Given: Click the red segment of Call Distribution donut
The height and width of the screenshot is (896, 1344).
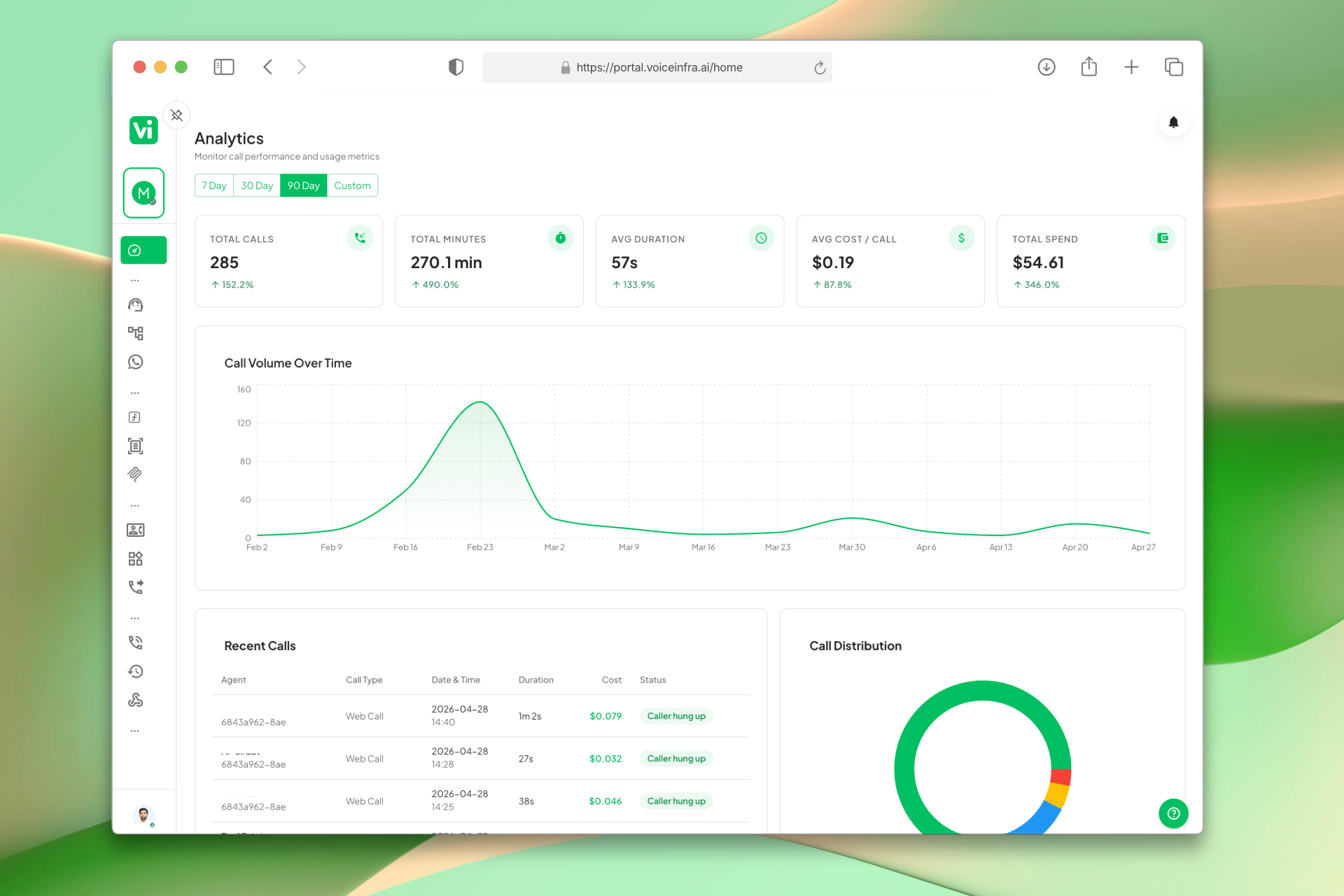Looking at the screenshot, I should pos(1061,777).
